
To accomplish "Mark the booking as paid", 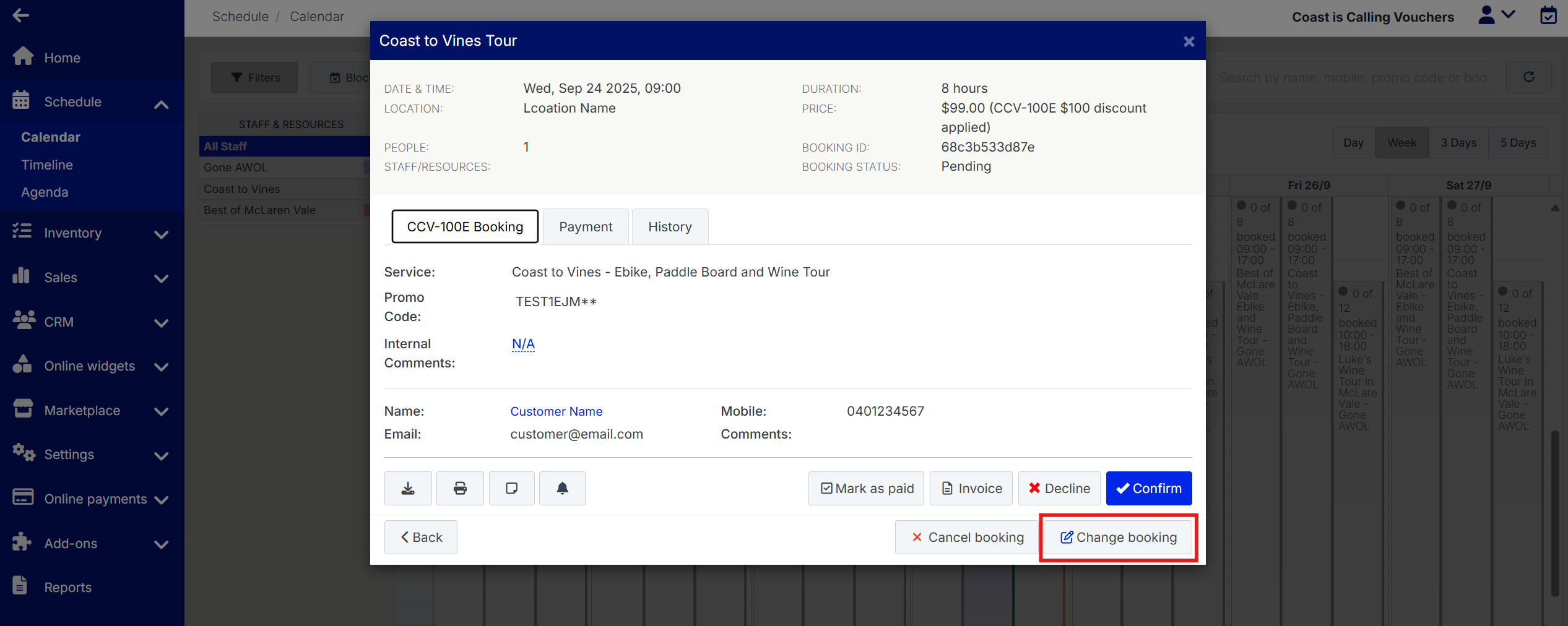I will click(865, 488).
